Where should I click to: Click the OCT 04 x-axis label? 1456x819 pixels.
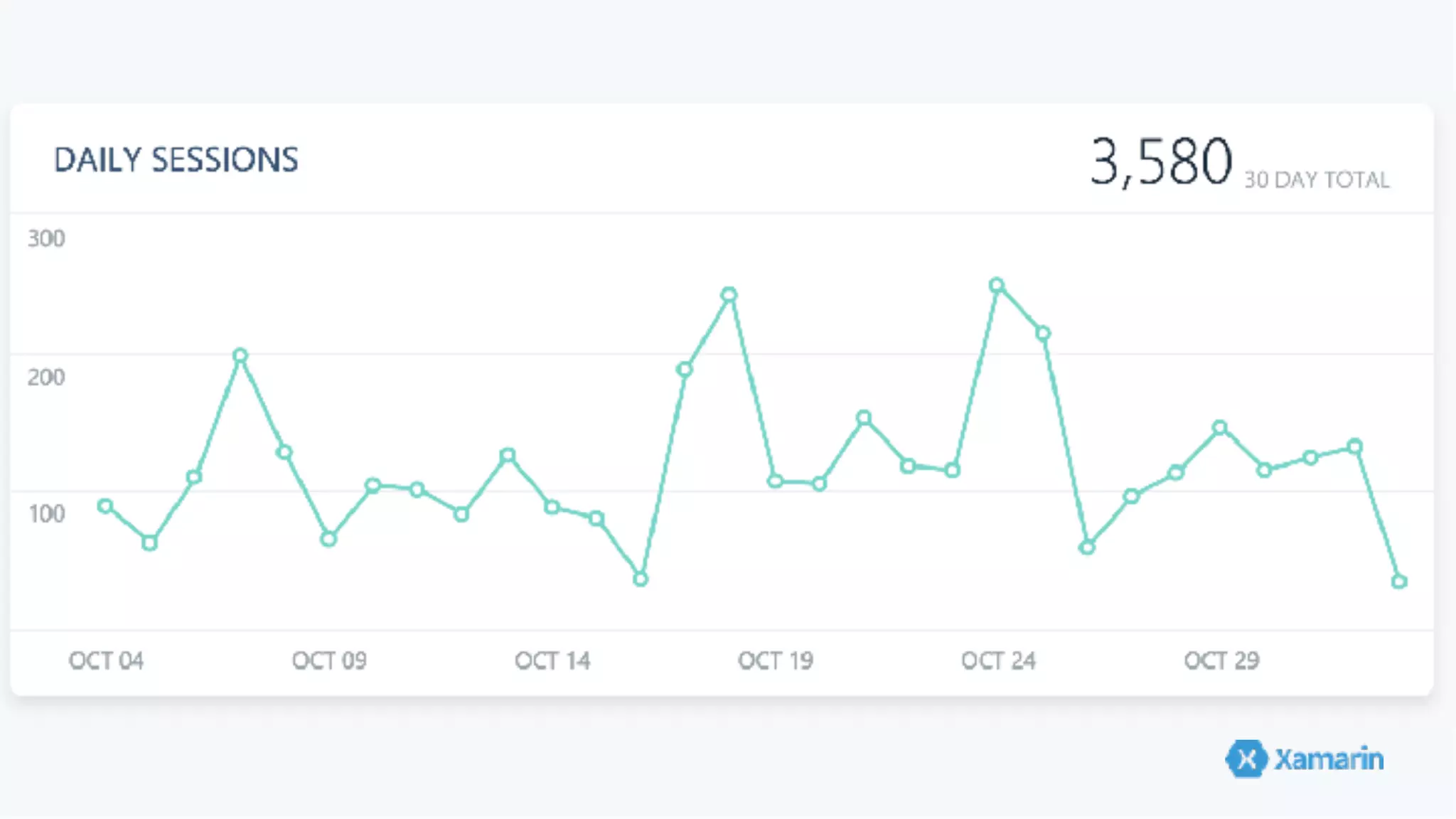click(106, 660)
